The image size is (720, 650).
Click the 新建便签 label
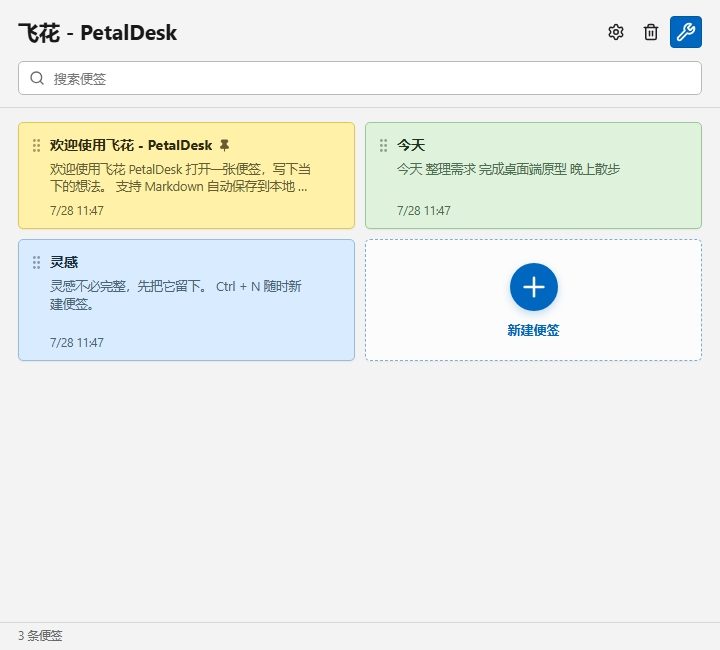tap(533, 330)
